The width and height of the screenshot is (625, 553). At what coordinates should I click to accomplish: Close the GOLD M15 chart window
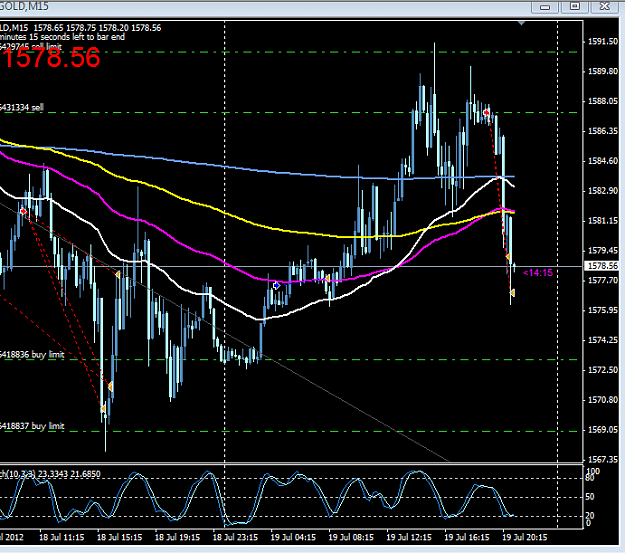tap(605, 6)
